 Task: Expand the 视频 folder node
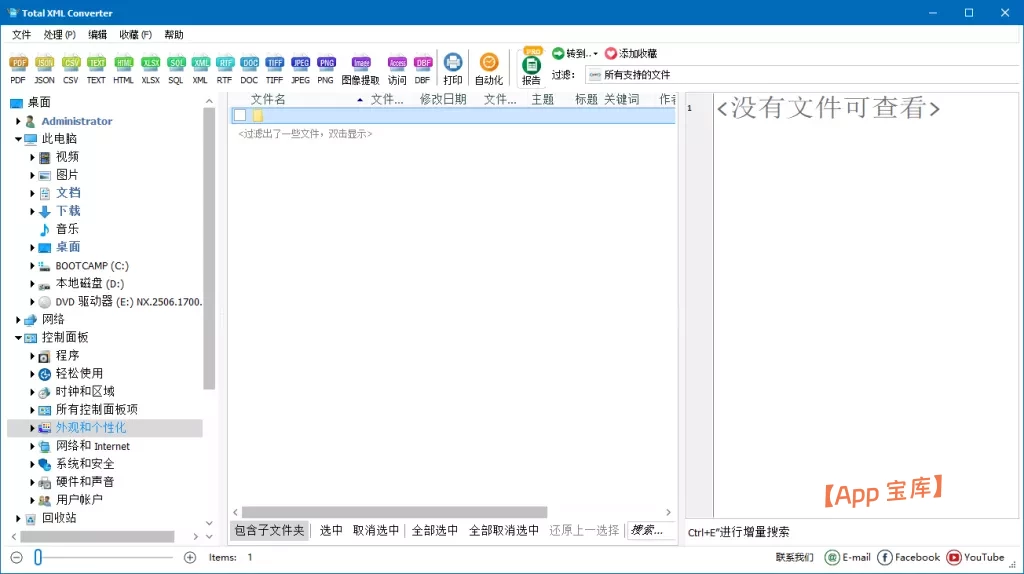point(32,157)
